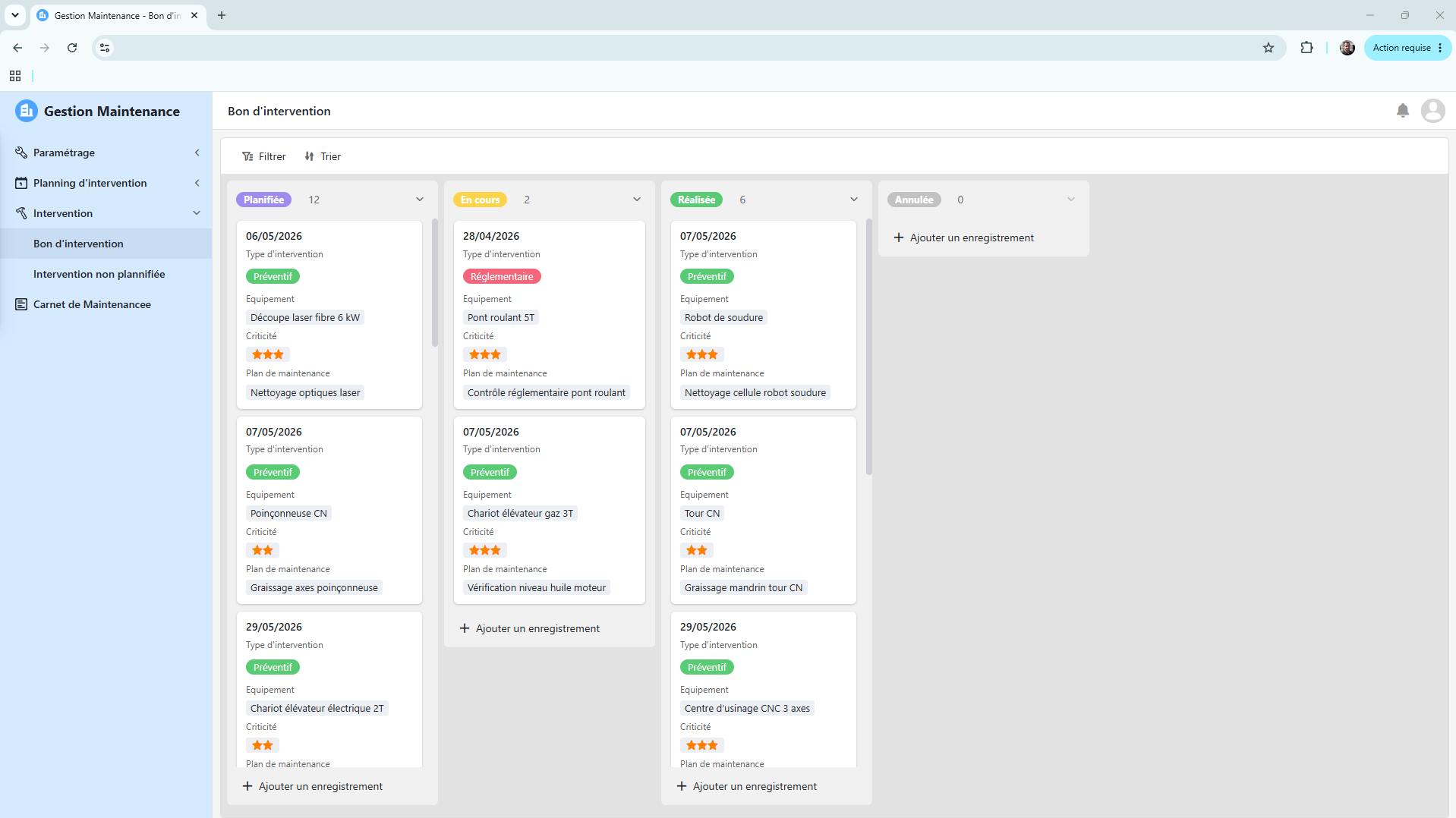Viewport: 1456px width, 818px height.
Task: Add a record in the Annulée column
Action: point(964,238)
